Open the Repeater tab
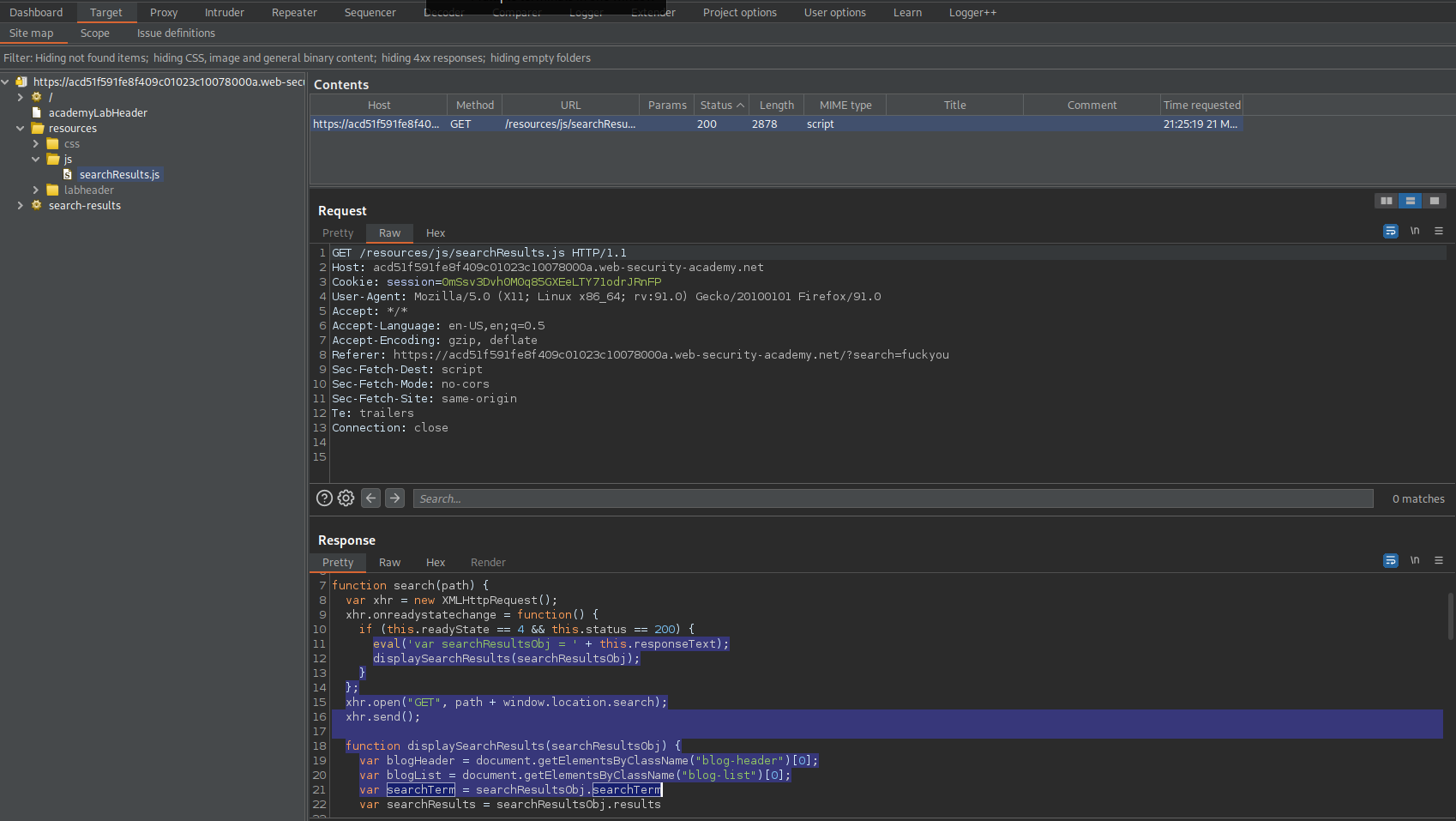 [x=294, y=13]
